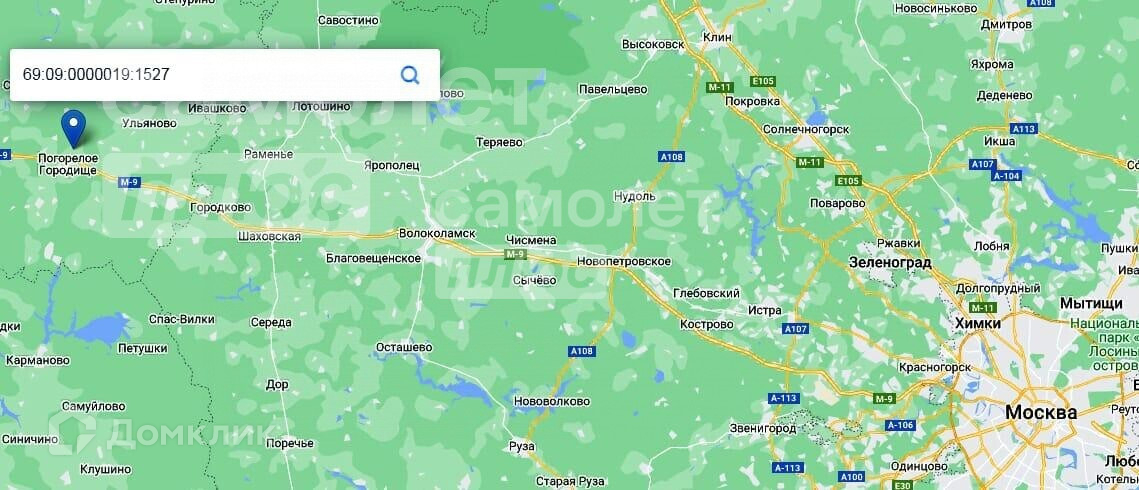1139x490 pixels.
Task: Click the A108 road shield near Нудоль
Action: tap(670, 156)
